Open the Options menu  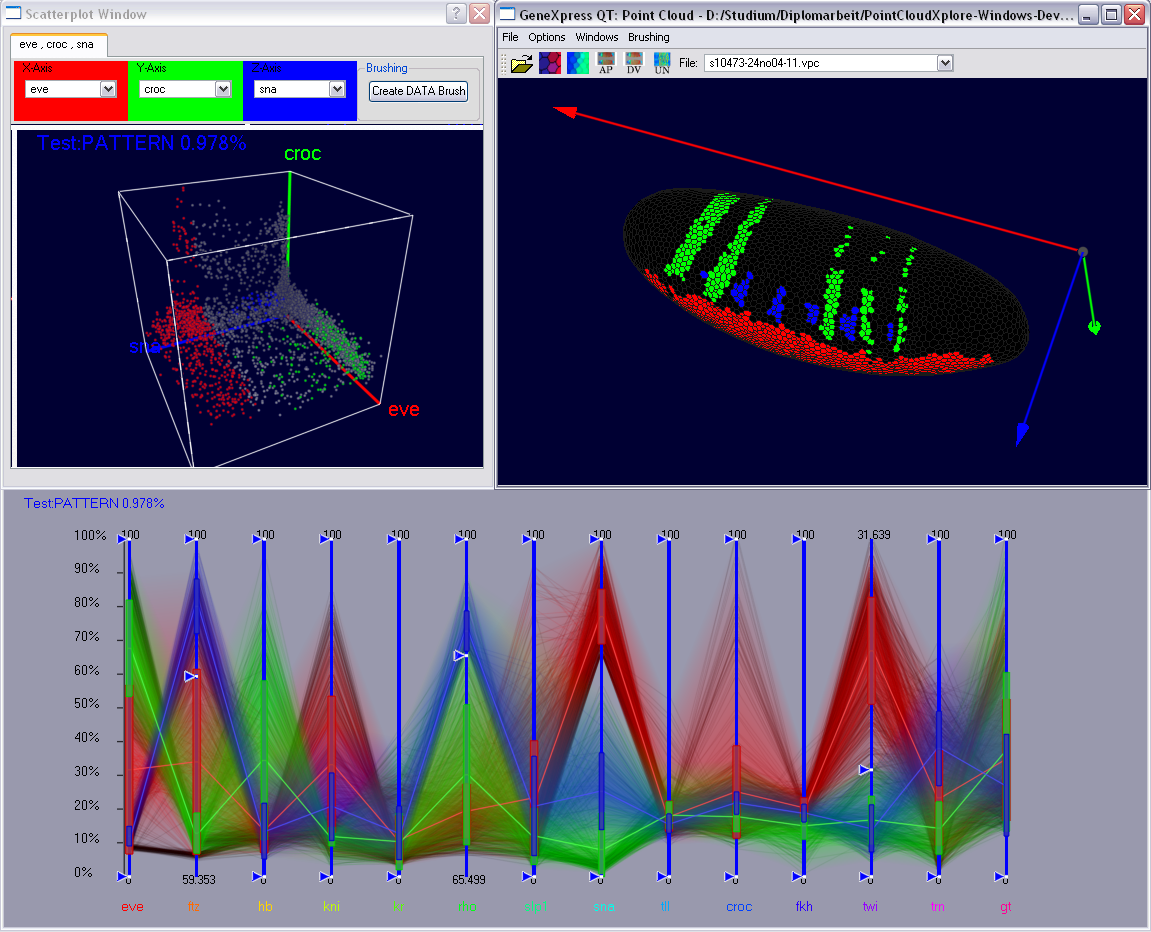(547, 37)
